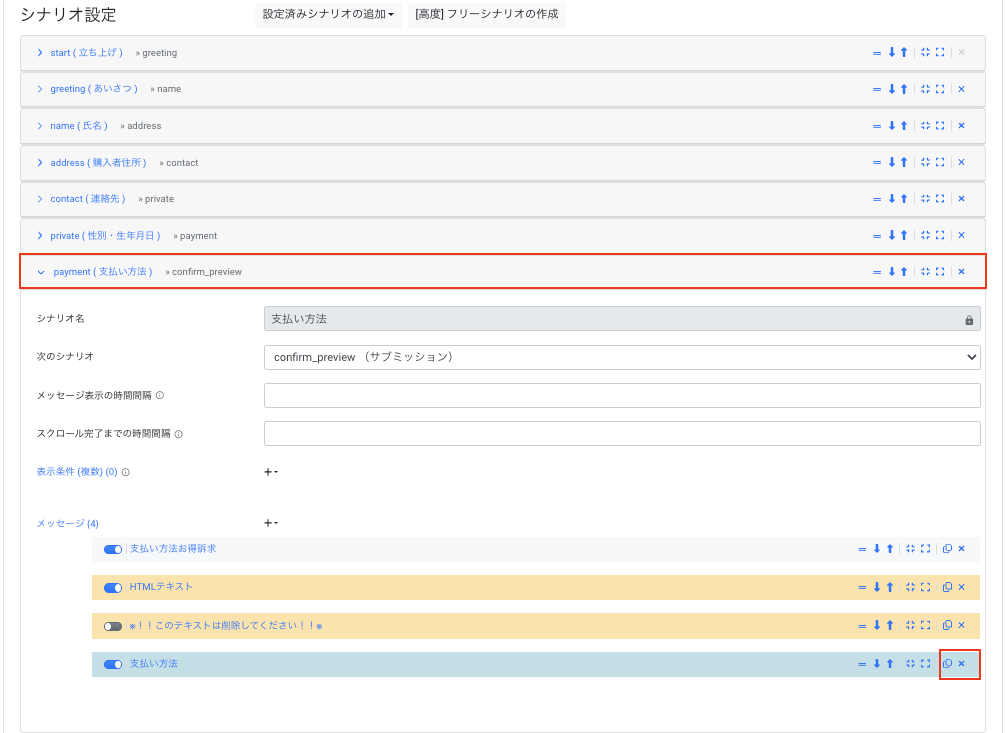This screenshot has width=1007, height=733.
Task: Info icon next to スクロール完了までの時間間隔
Action: click(179, 434)
